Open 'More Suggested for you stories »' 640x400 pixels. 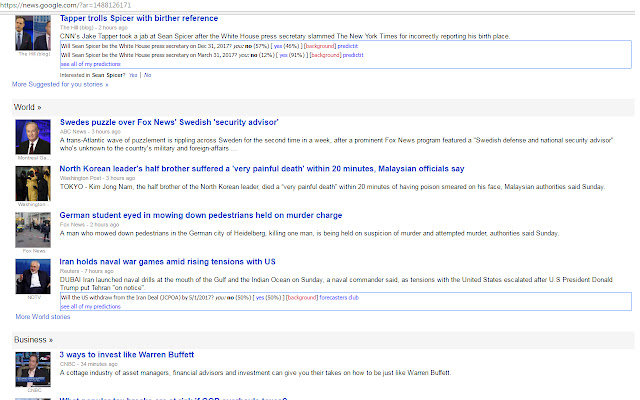point(60,84)
